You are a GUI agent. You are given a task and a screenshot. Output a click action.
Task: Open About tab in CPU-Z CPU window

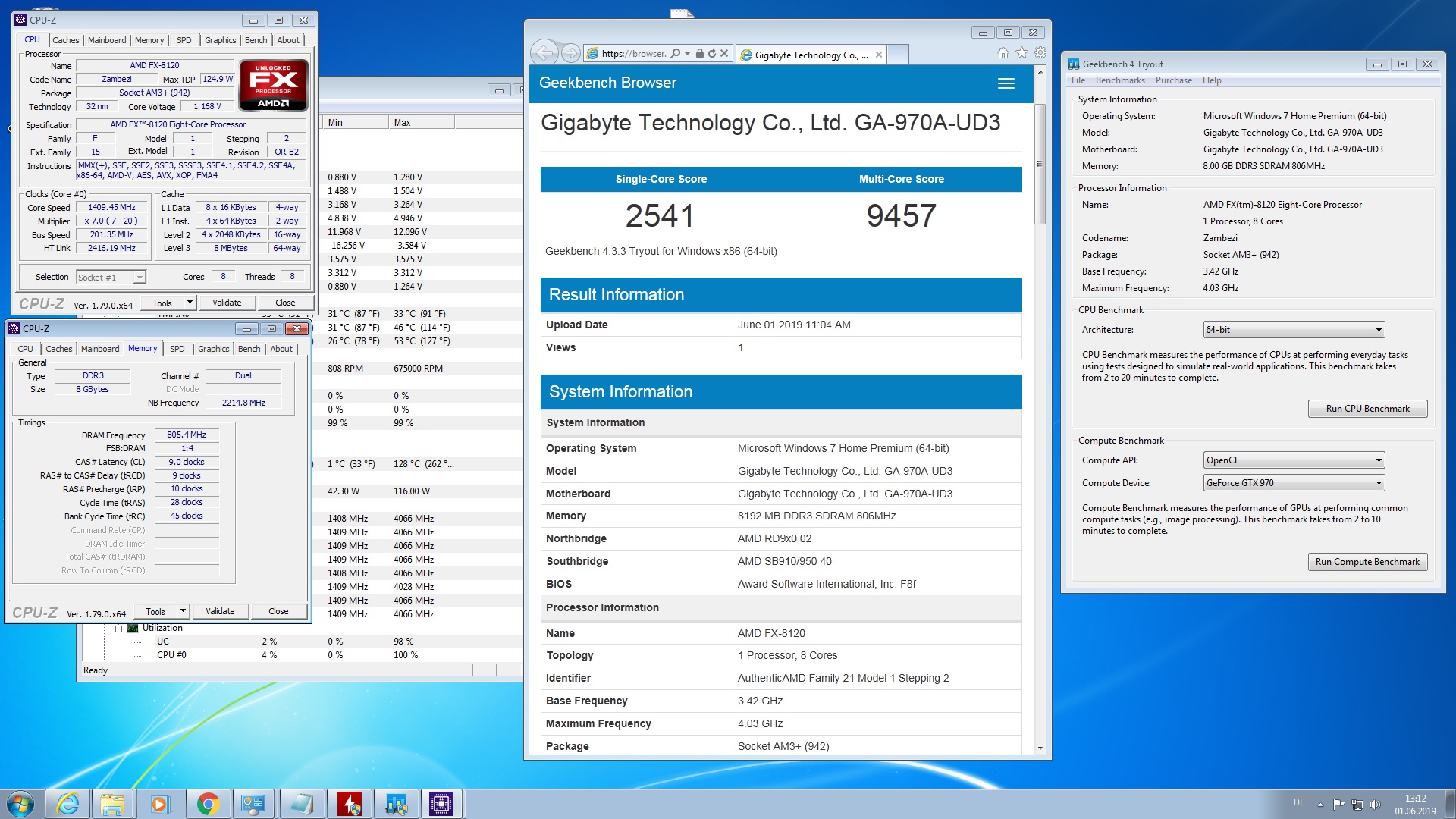point(288,40)
